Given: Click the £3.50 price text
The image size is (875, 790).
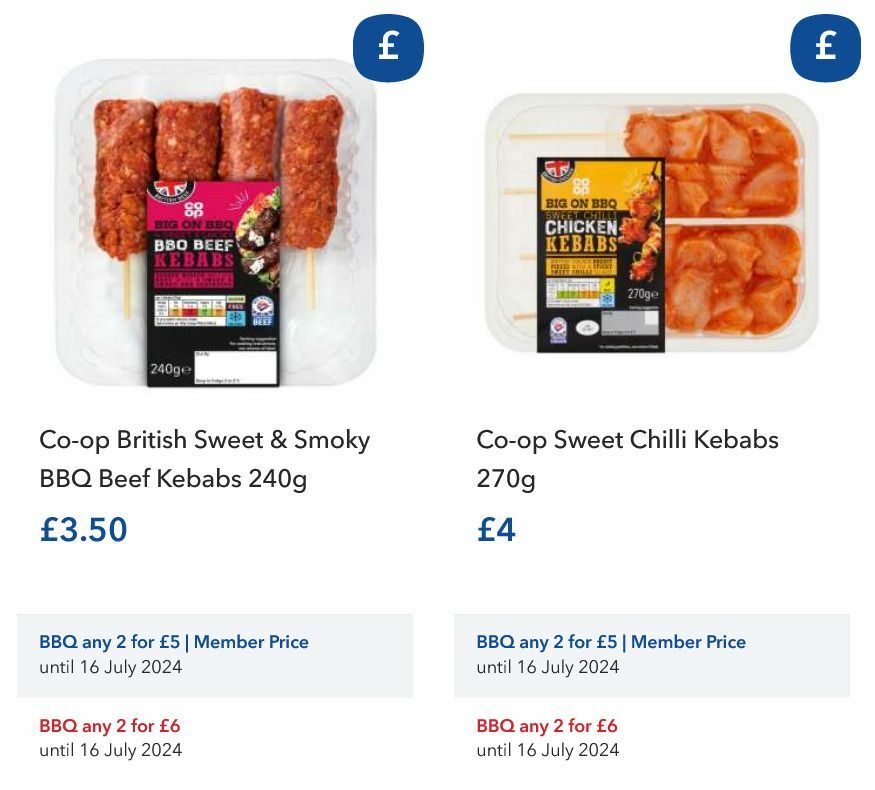Looking at the screenshot, I should tap(83, 531).
